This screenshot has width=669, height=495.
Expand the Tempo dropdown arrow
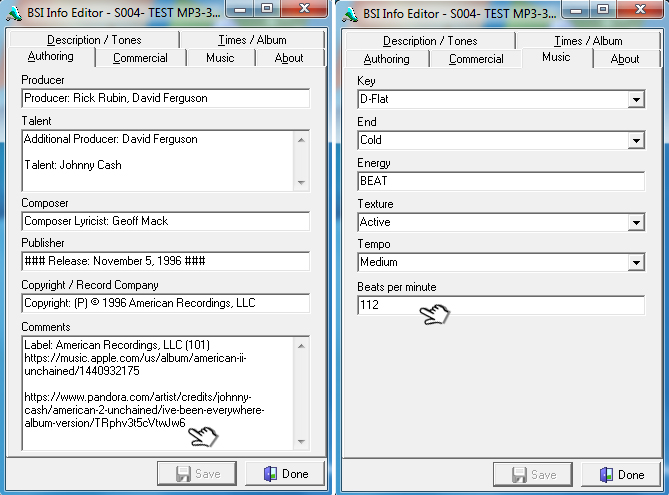[636, 262]
